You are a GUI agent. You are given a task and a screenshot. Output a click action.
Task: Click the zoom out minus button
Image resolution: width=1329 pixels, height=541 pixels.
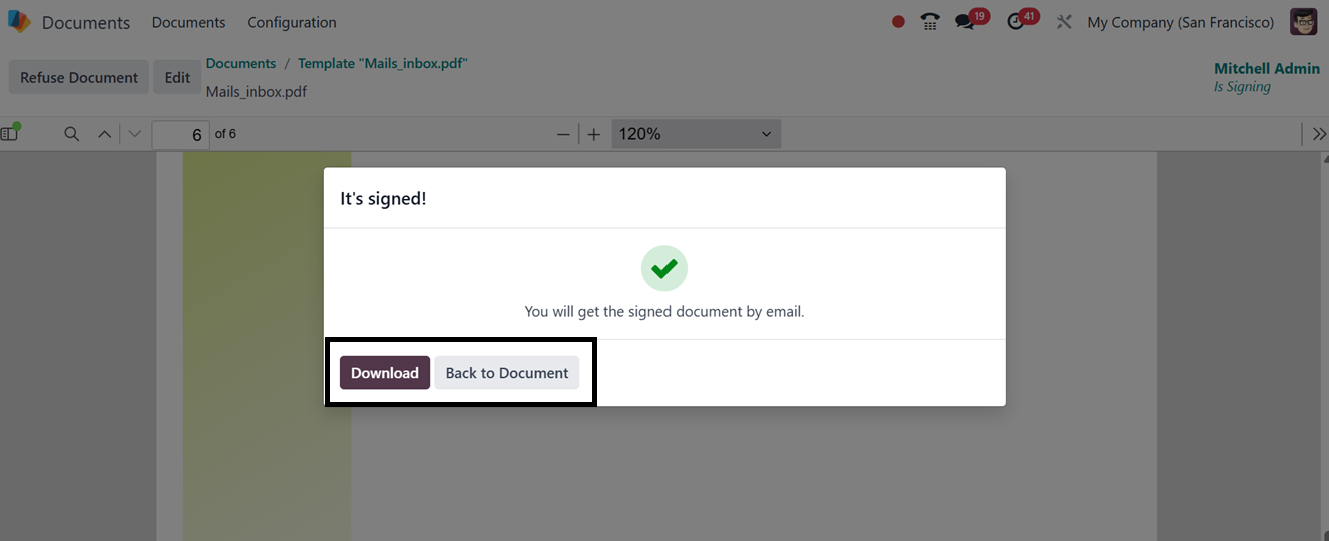(x=563, y=134)
